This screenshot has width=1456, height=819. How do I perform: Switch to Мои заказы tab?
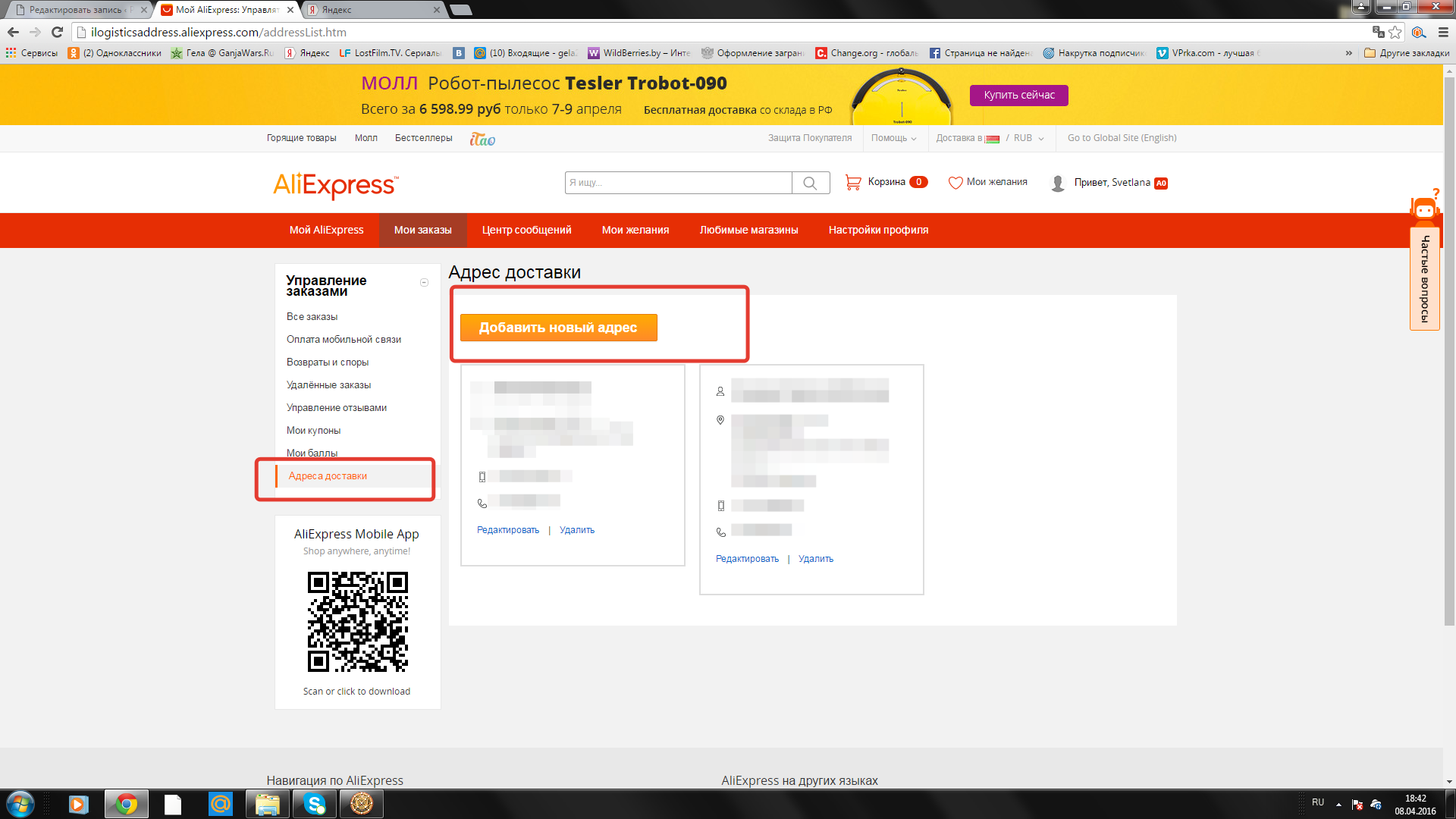[x=422, y=230]
